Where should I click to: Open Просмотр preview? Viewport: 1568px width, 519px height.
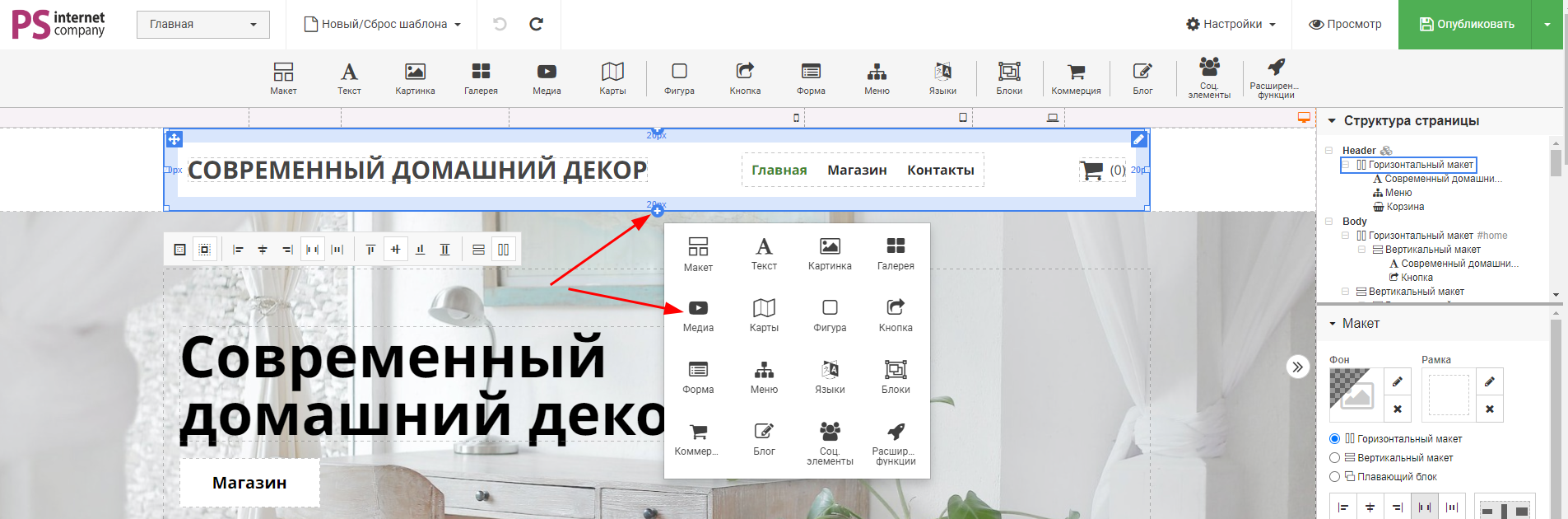[1345, 24]
